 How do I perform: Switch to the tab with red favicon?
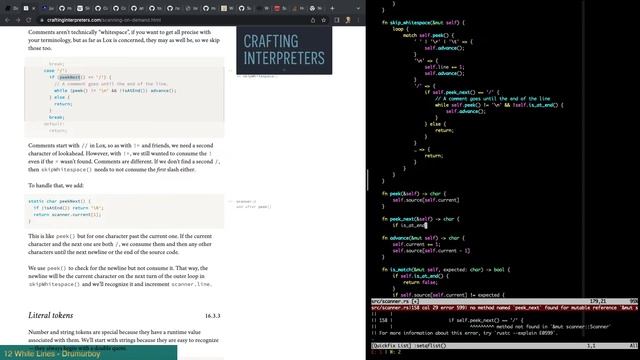pos(280,8)
